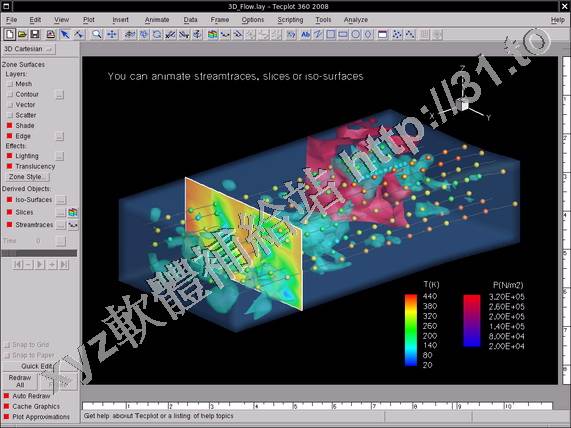Click the Redraw All button
This screenshot has width=571, height=428.
[20, 381]
